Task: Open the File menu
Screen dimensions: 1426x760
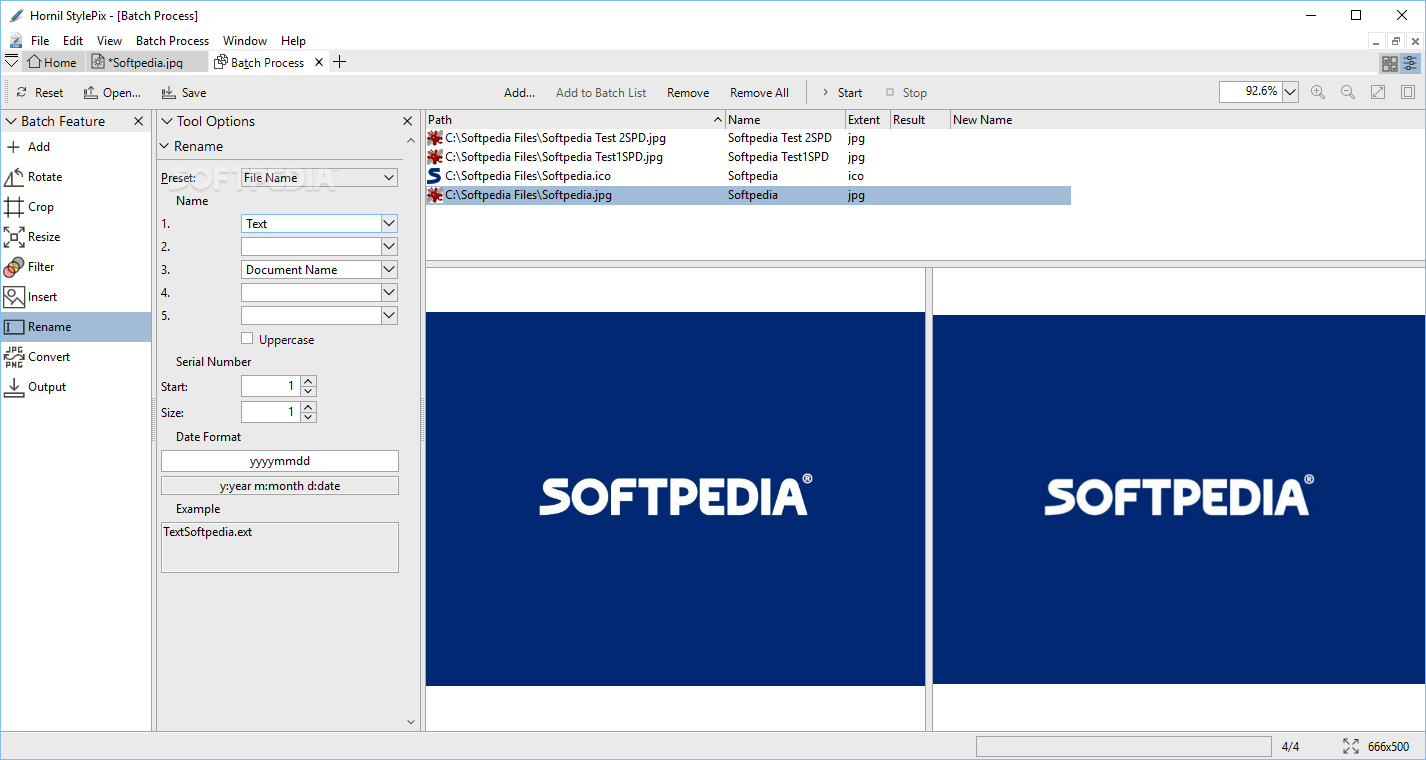Action: tap(40, 41)
